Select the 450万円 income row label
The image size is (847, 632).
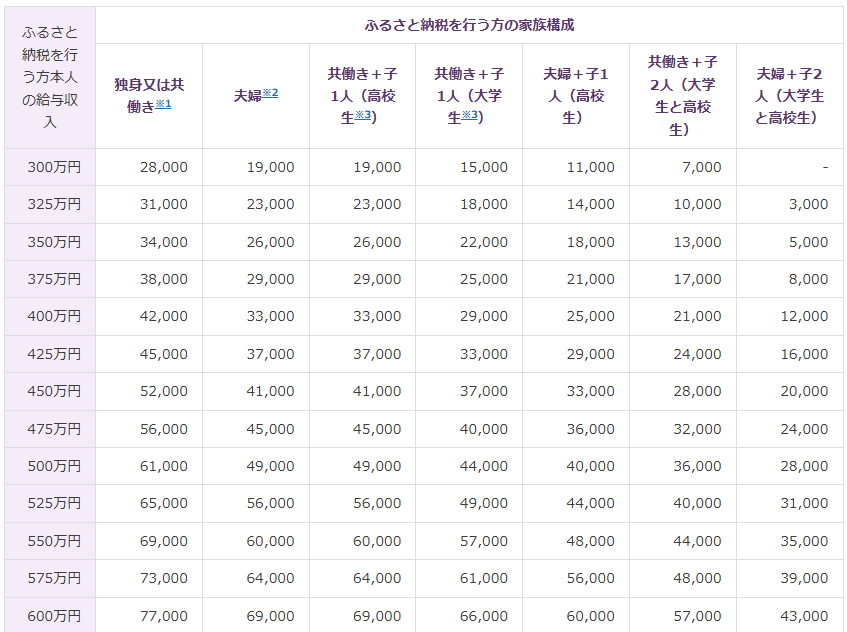tap(55, 391)
